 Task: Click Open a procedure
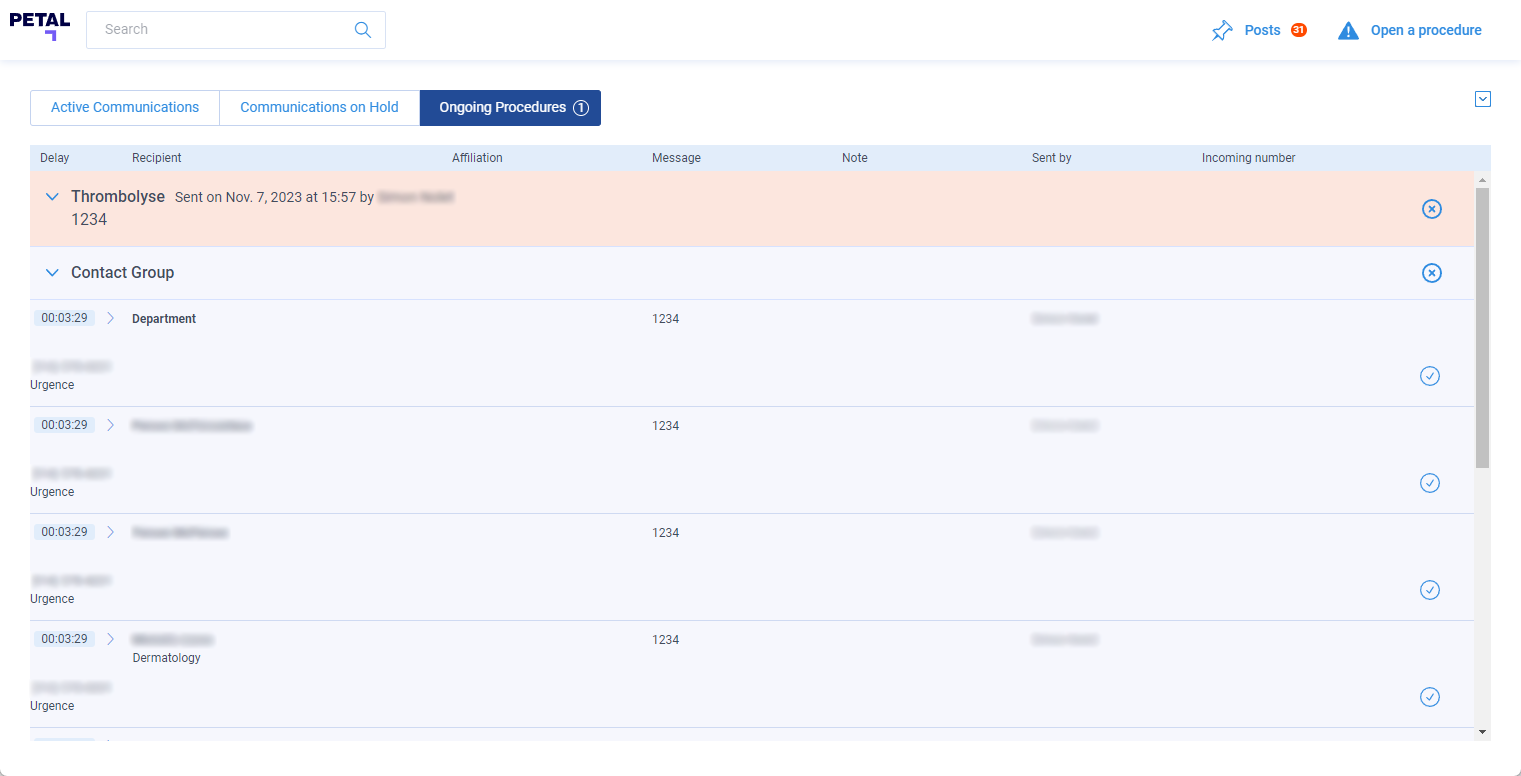(1426, 31)
